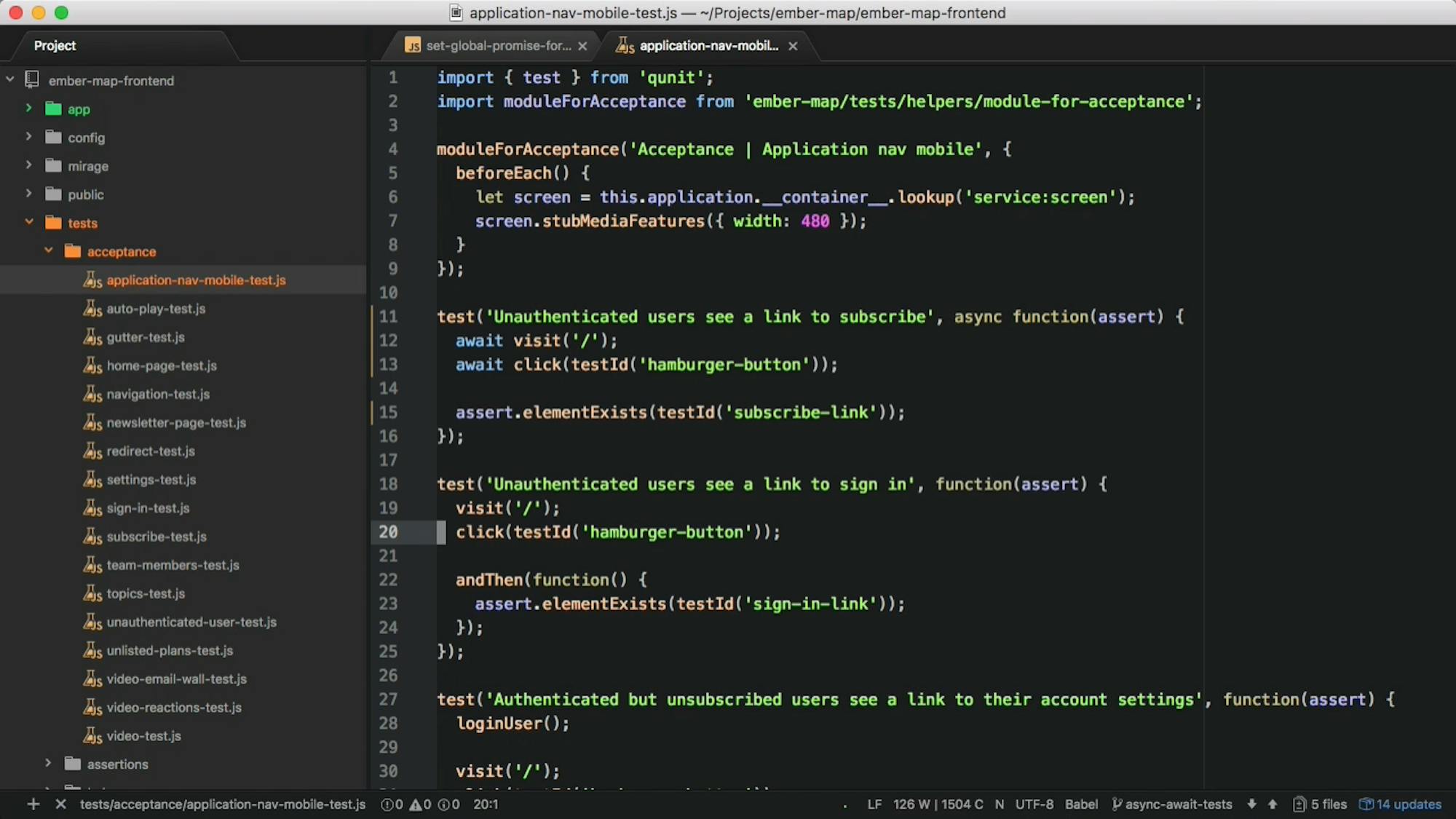Click the errors count circle icon

tap(386, 804)
